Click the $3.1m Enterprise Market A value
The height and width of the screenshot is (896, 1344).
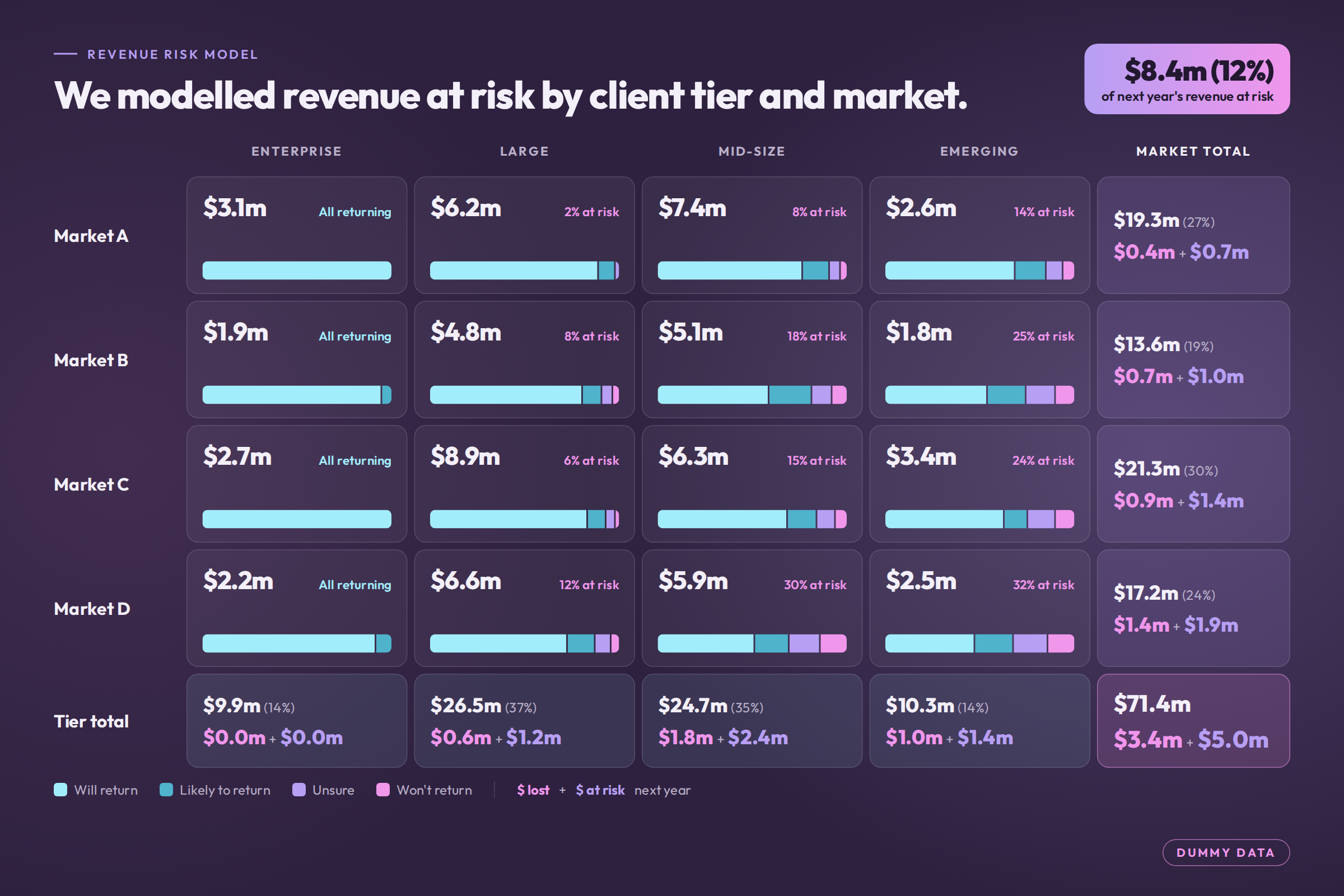[x=235, y=207]
